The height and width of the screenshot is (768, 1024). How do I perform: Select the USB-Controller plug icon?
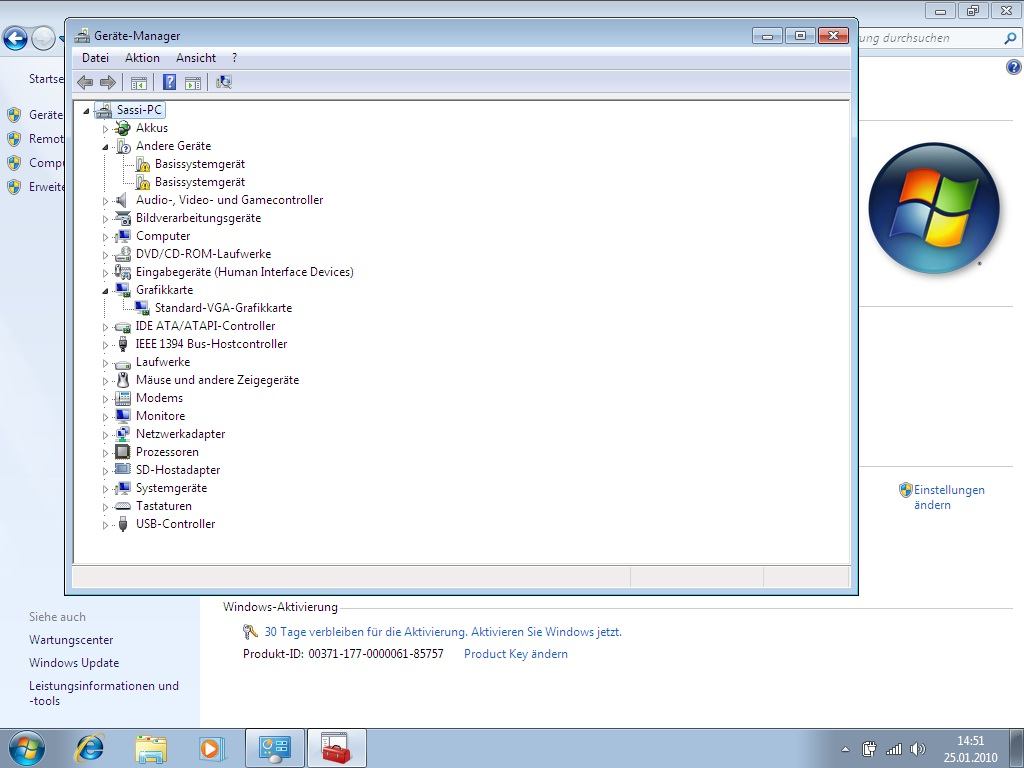122,524
